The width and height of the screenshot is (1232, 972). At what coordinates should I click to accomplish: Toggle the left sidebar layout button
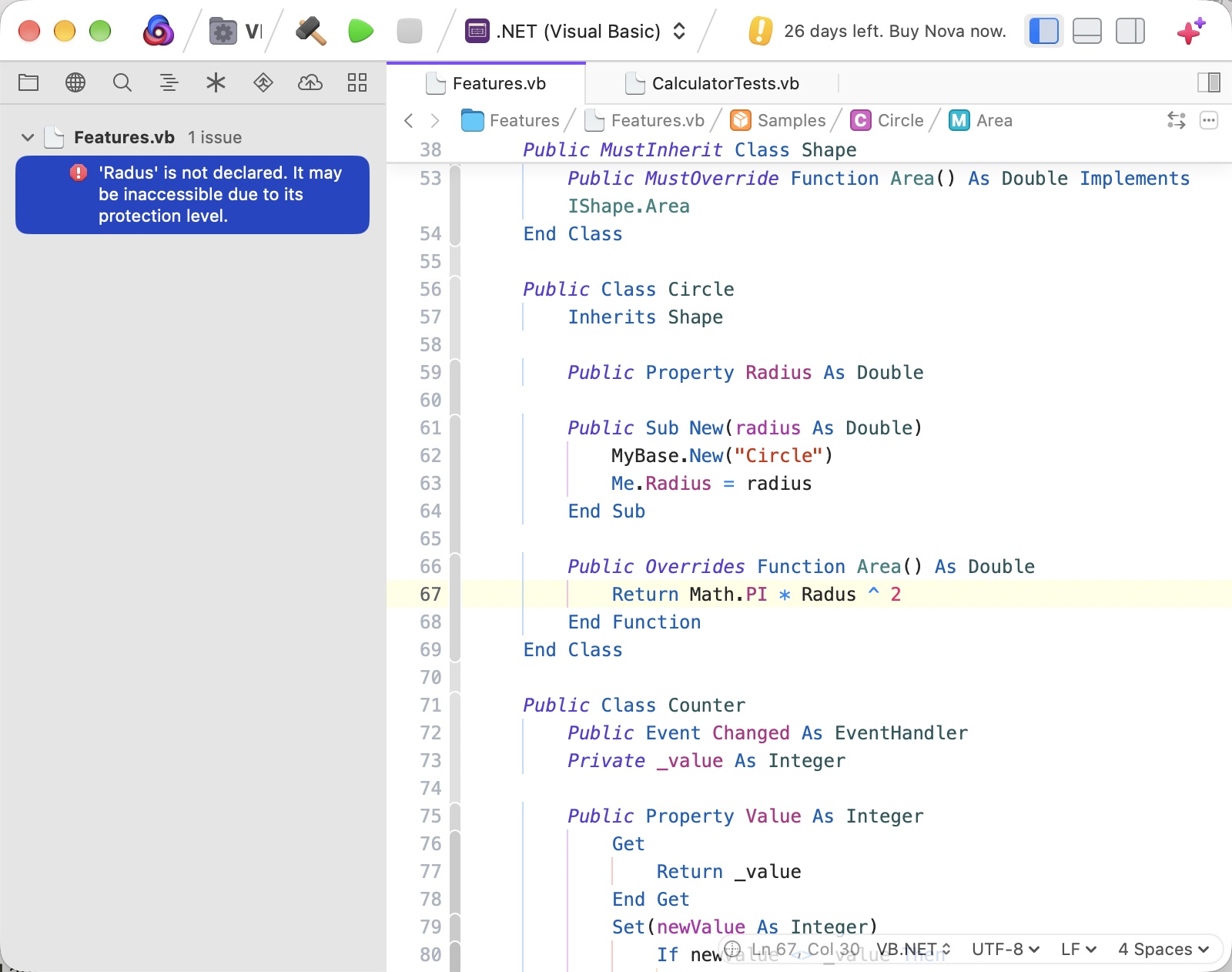(x=1044, y=31)
